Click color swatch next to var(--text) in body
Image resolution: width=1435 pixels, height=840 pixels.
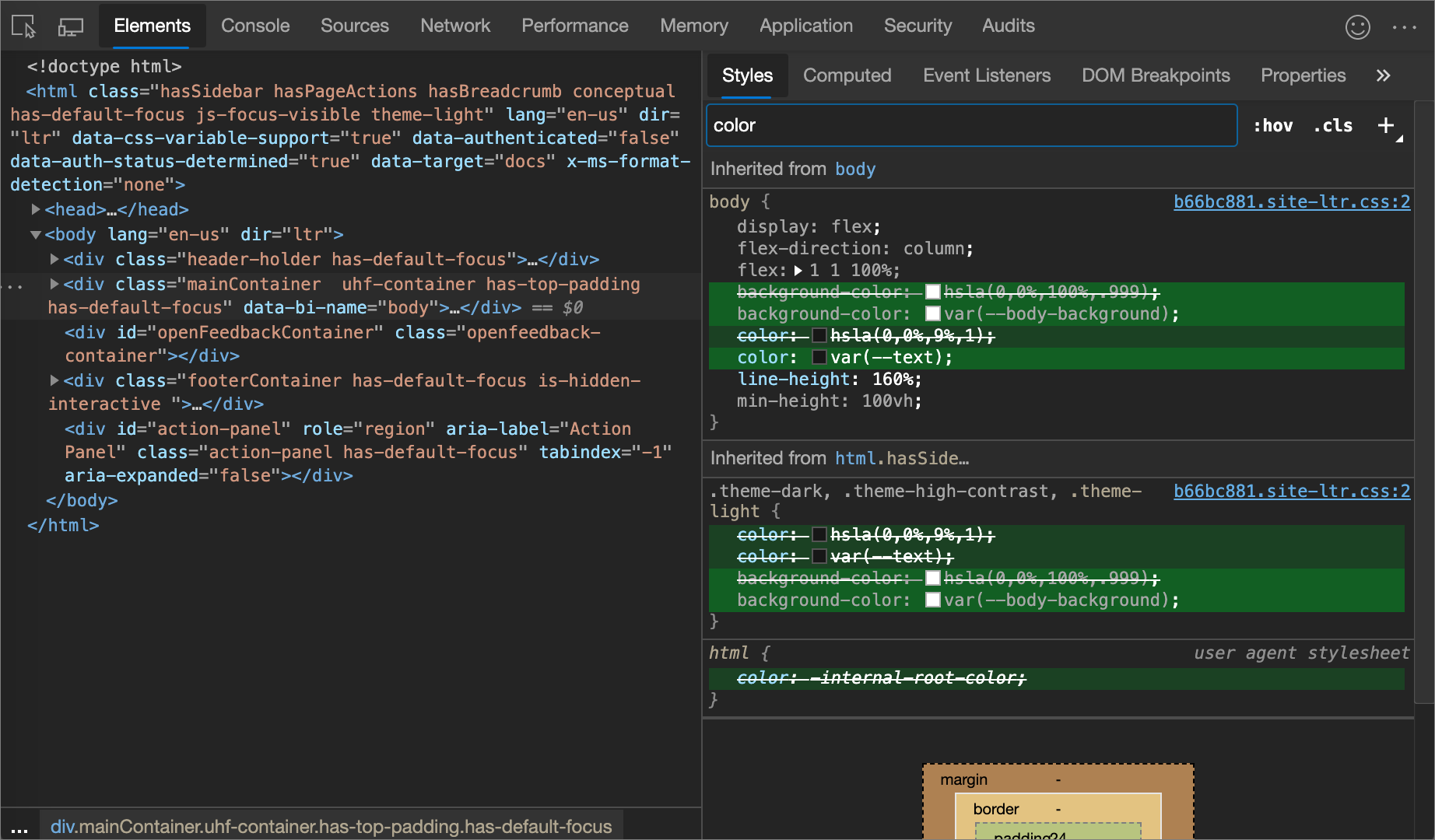click(819, 358)
